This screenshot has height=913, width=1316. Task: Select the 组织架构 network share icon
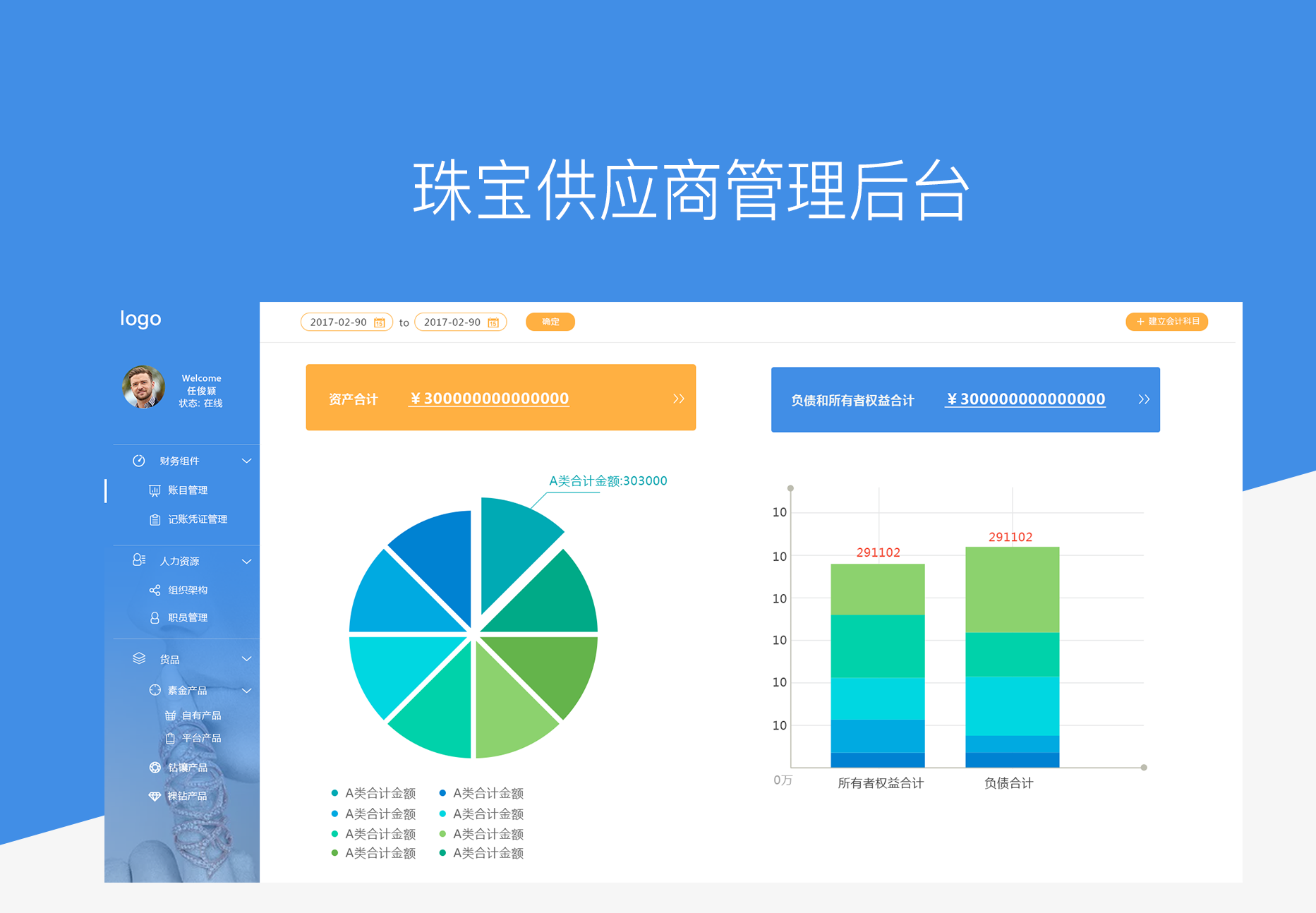[155, 589]
